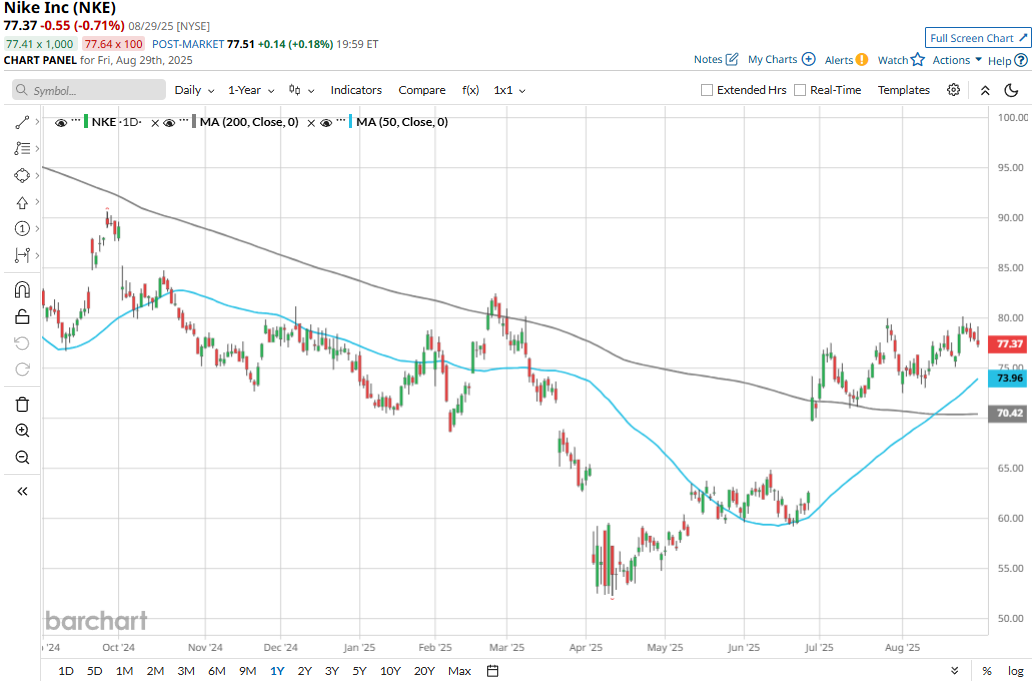The height and width of the screenshot is (681, 1032).
Task: Collapse the drawing tools sidebar
Action: 22,492
